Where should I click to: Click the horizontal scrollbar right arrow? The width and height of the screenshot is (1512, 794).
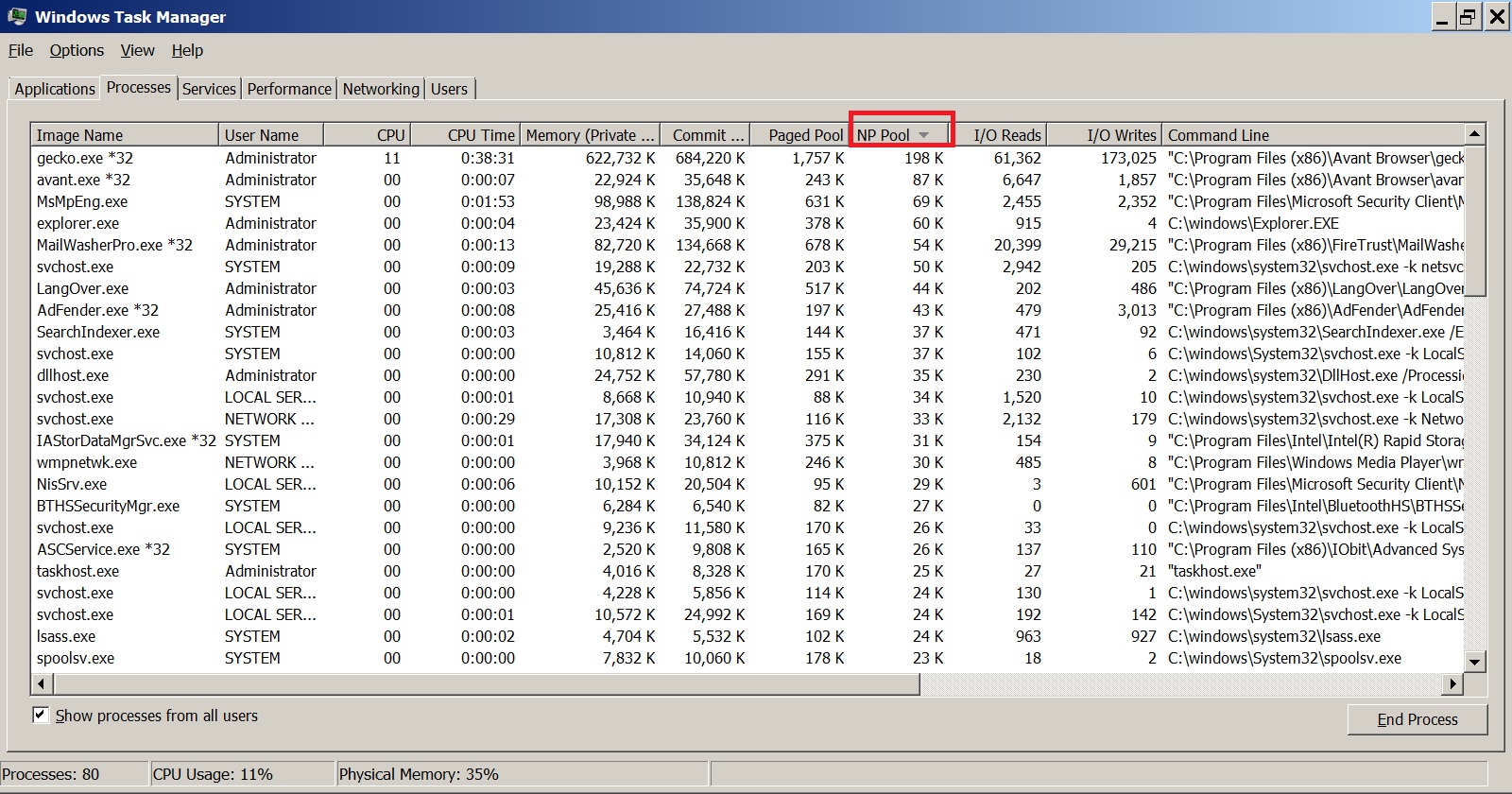tap(1453, 683)
